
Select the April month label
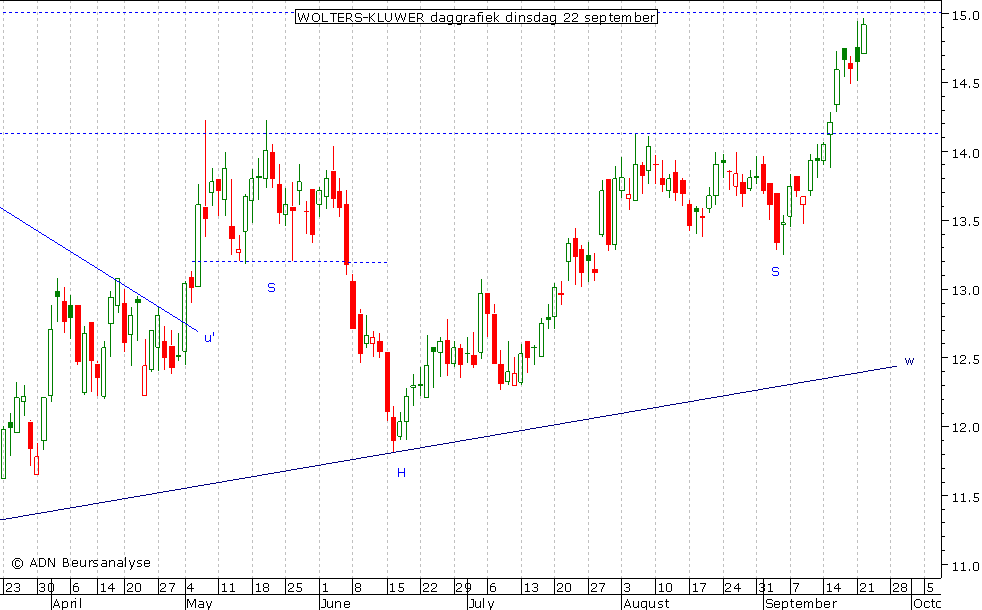coord(68,603)
